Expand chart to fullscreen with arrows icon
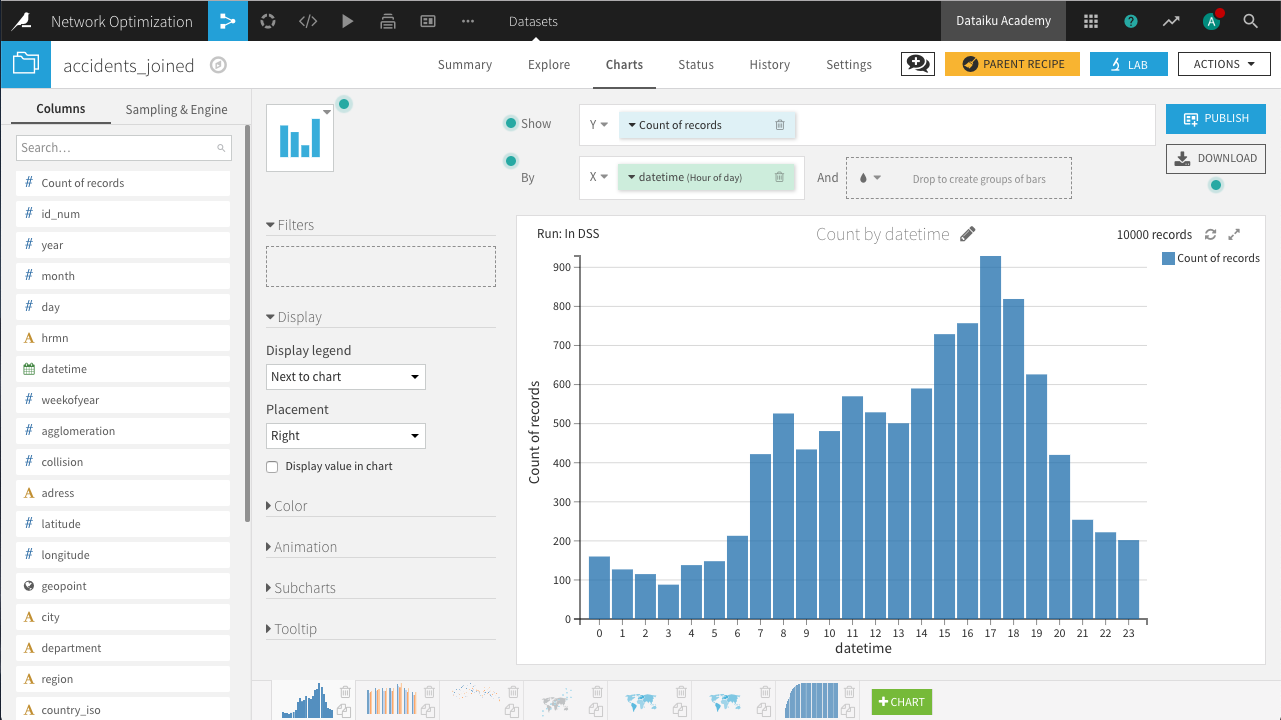This screenshot has height=720, width=1281. [x=1234, y=234]
